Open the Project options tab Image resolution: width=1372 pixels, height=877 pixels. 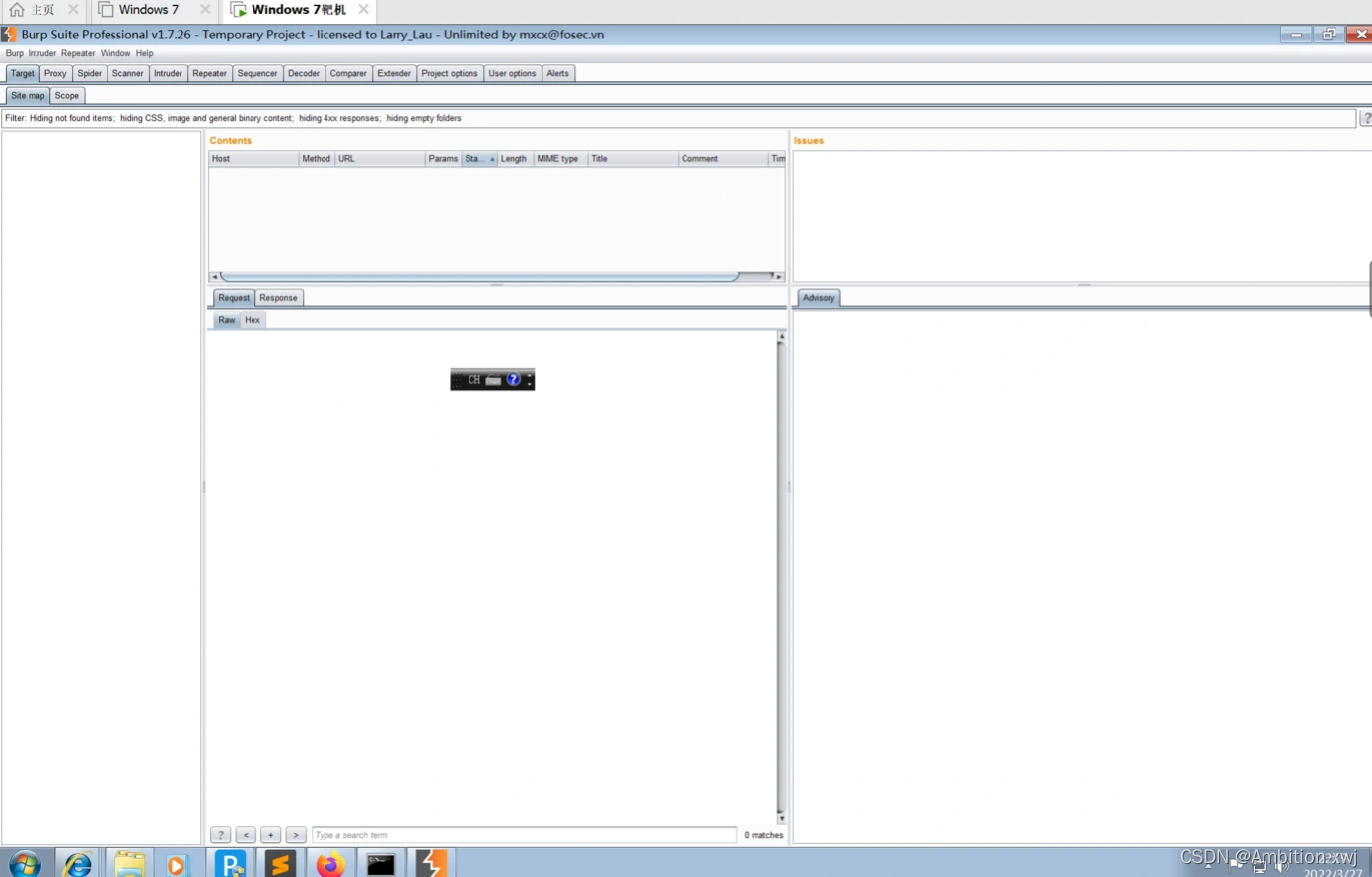[450, 74]
